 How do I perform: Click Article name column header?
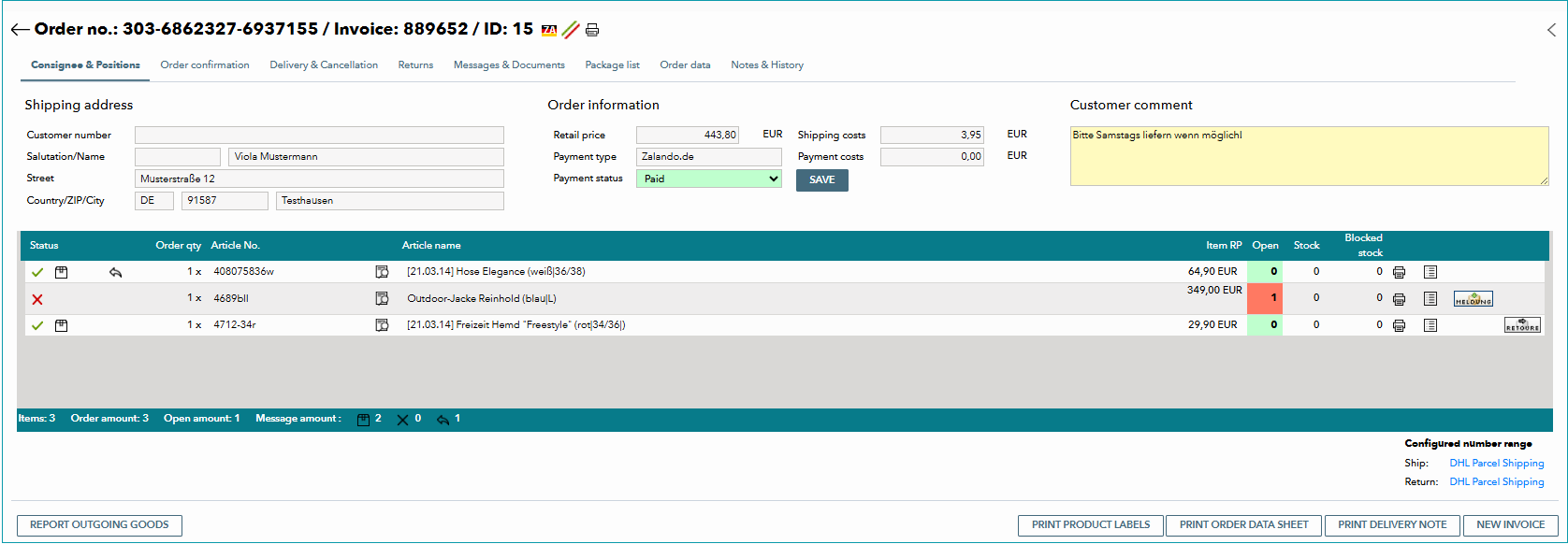coord(431,246)
